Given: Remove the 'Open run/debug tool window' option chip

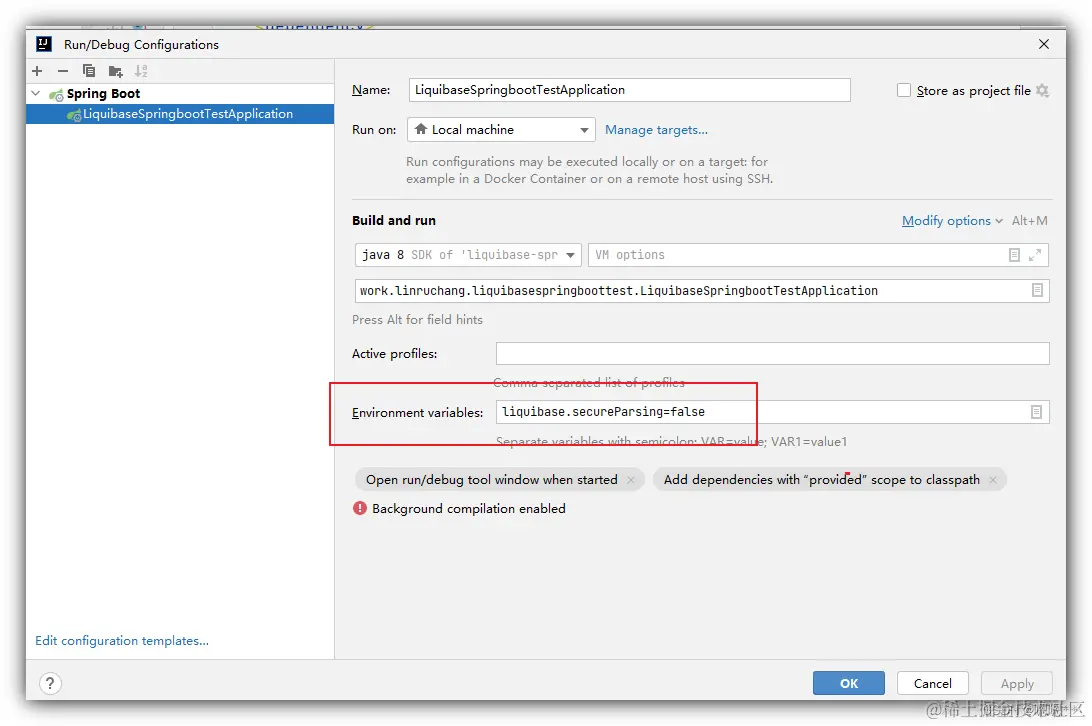Looking at the screenshot, I should [x=631, y=480].
